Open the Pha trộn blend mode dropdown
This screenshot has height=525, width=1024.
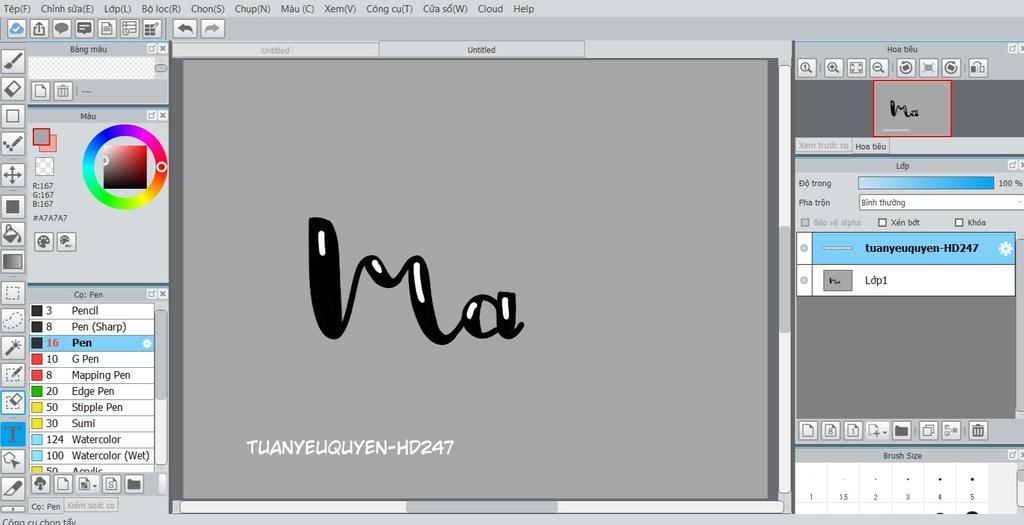click(941, 202)
